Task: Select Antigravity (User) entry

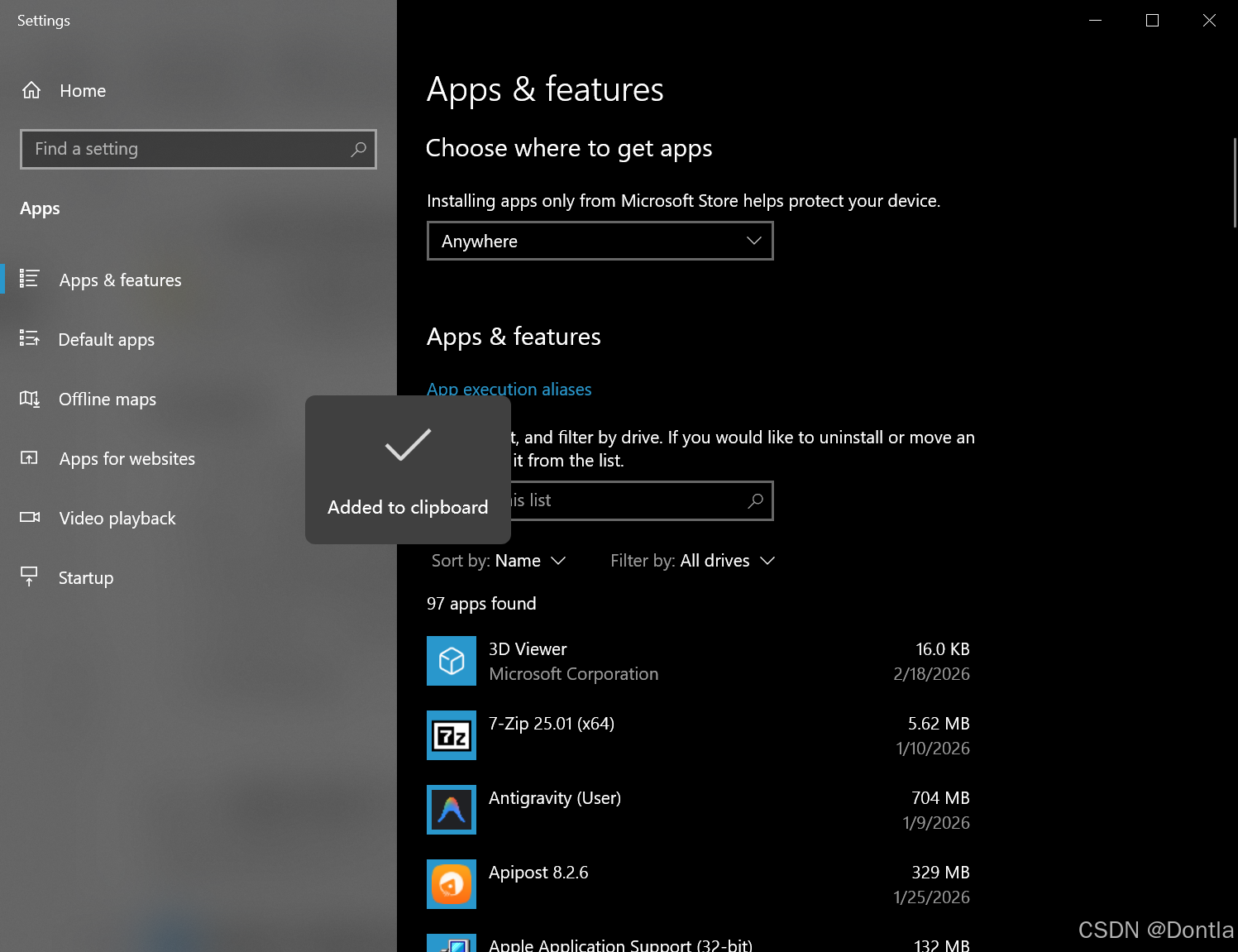Action: click(698, 810)
